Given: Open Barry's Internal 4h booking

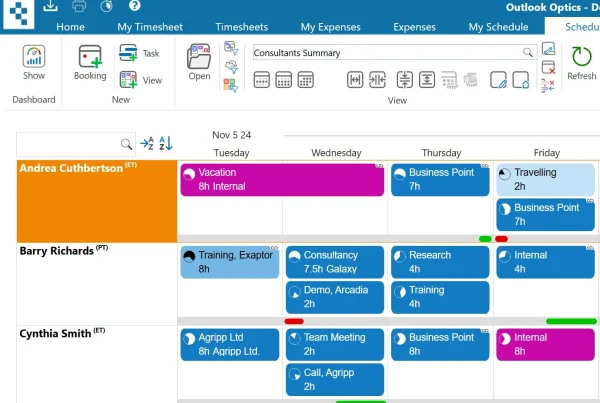Looking at the screenshot, I should (x=546, y=262).
